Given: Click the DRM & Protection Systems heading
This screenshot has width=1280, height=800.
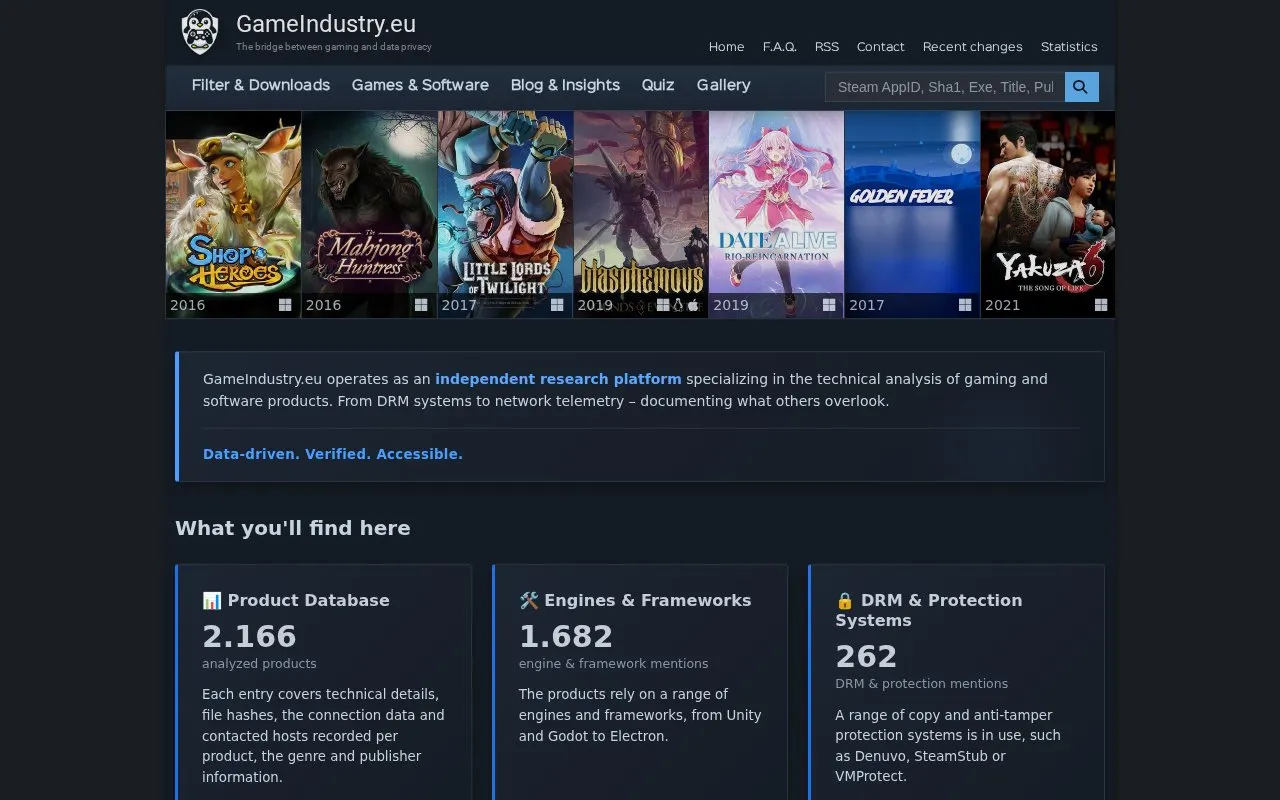Looking at the screenshot, I should click(929, 610).
